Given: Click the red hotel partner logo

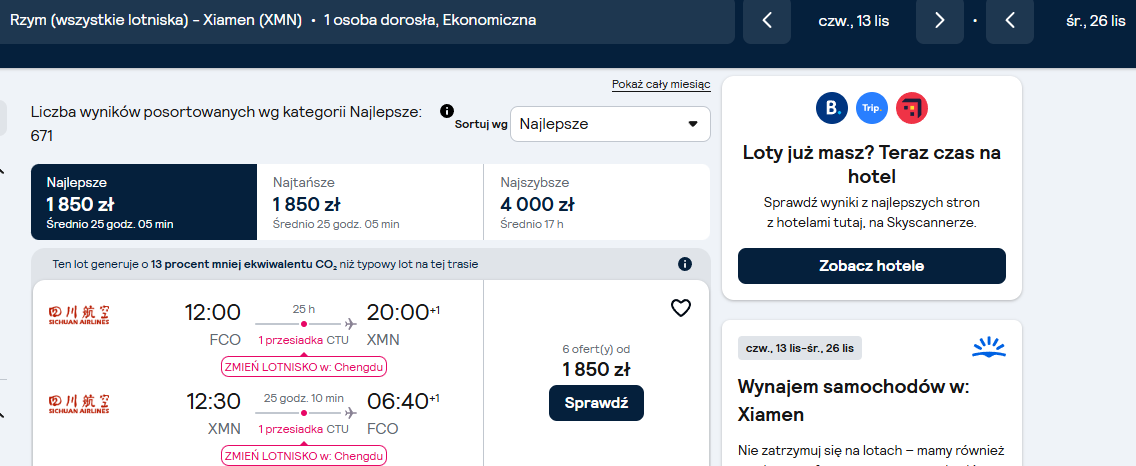Looking at the screenshot, I should point(911,109).
